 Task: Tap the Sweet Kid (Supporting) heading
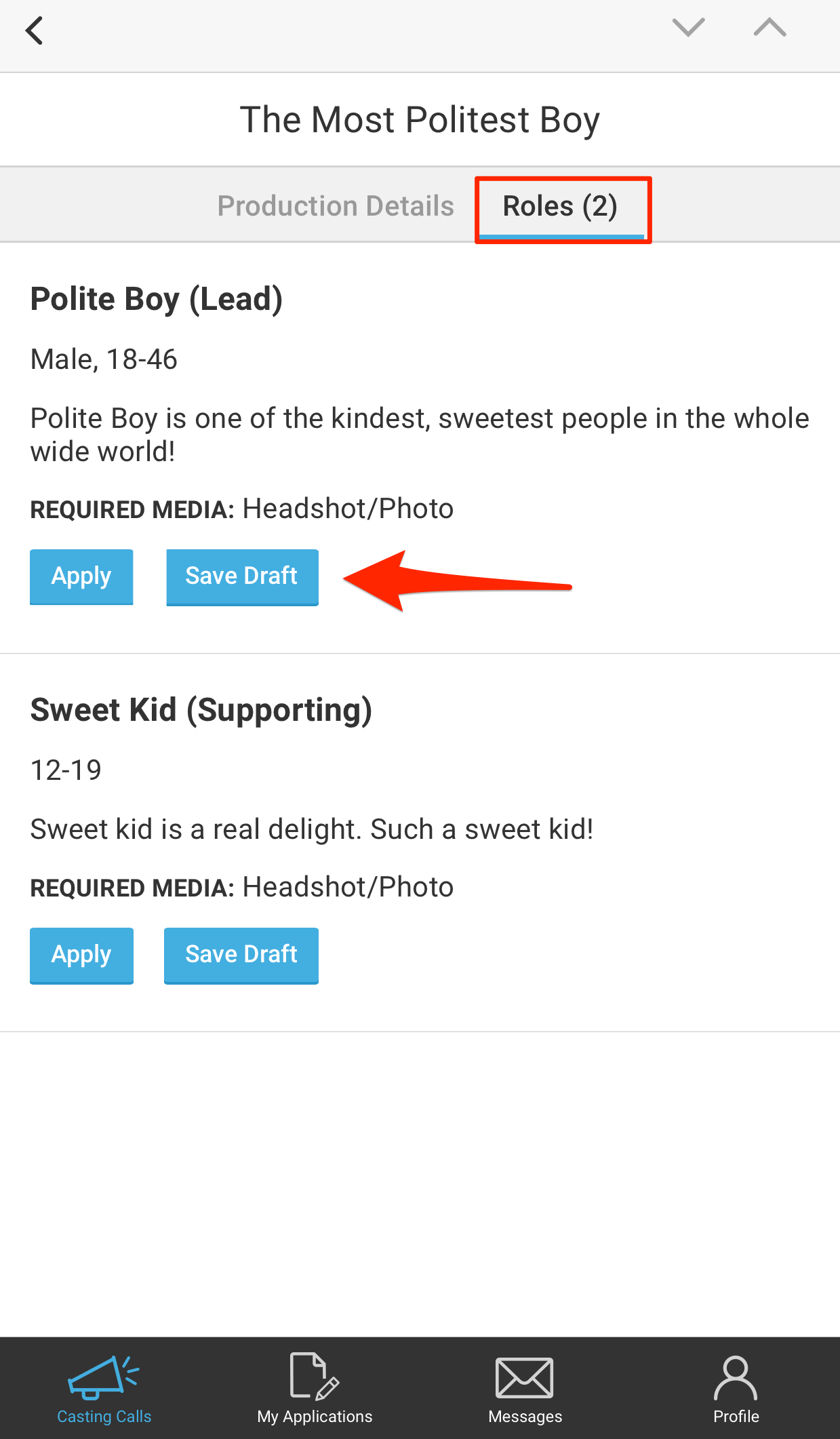(201, 710)
